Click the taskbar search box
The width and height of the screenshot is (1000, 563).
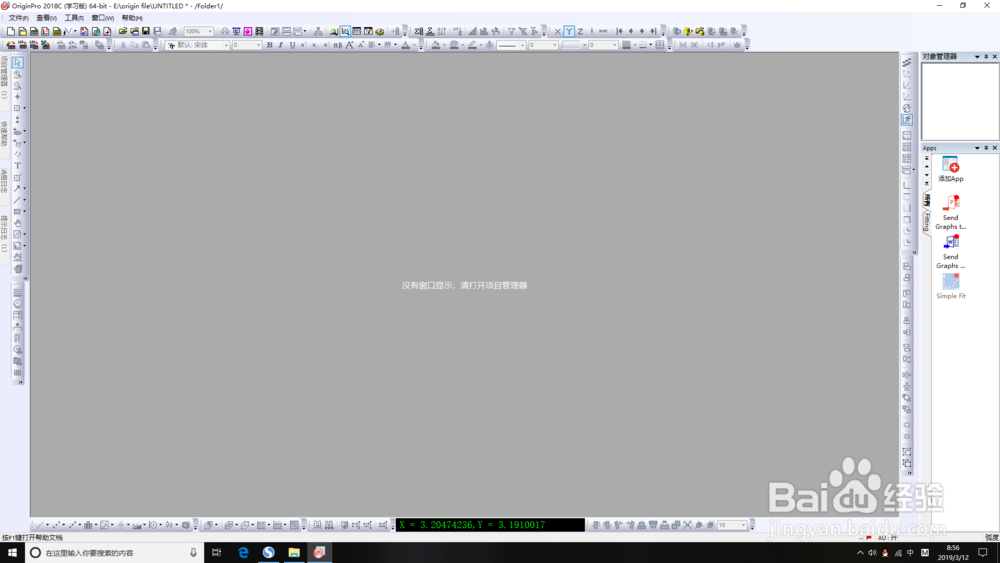click(x=115, y=552)
